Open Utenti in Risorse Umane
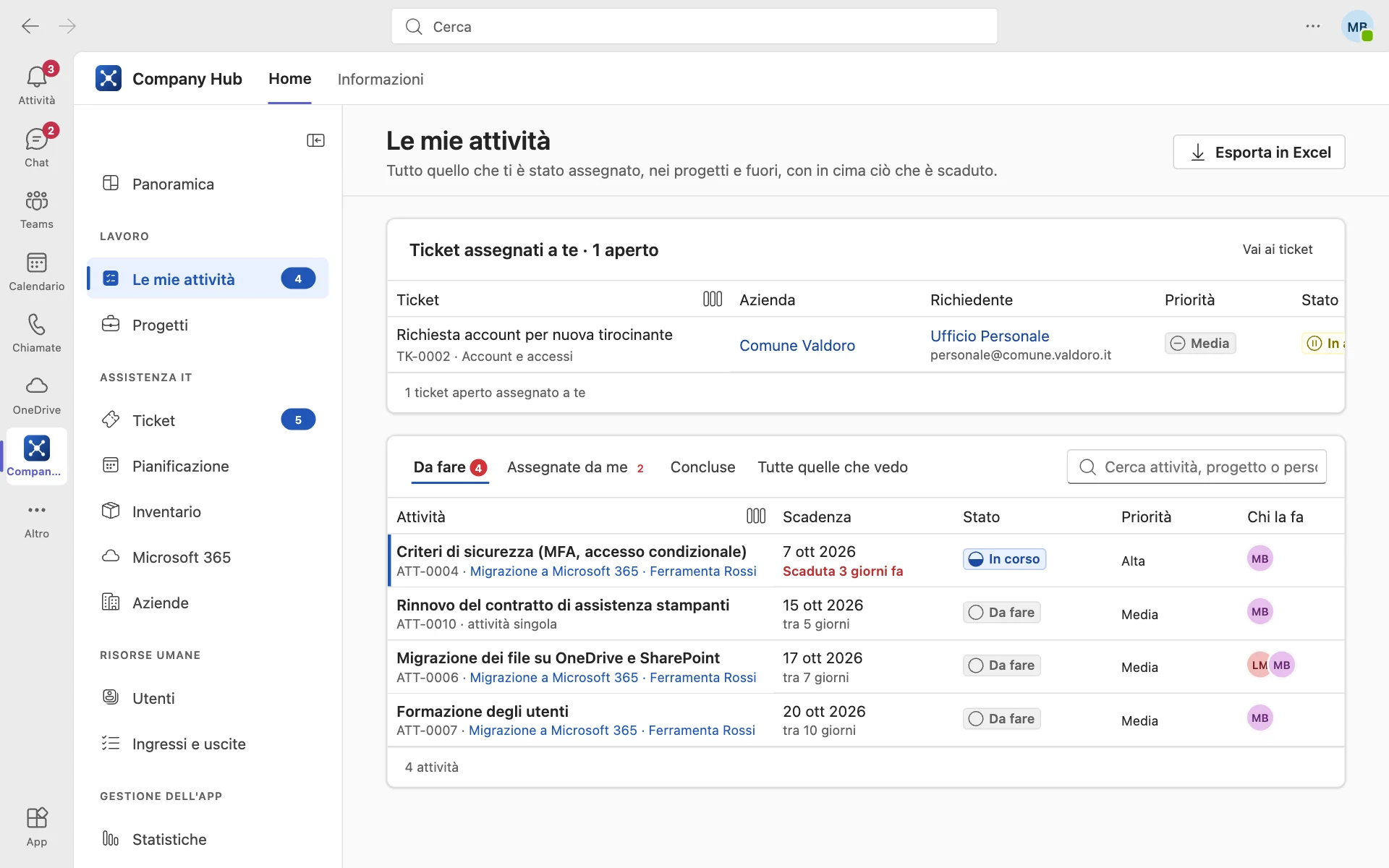Screen dimensions: 1389x868 coord(208,698)
